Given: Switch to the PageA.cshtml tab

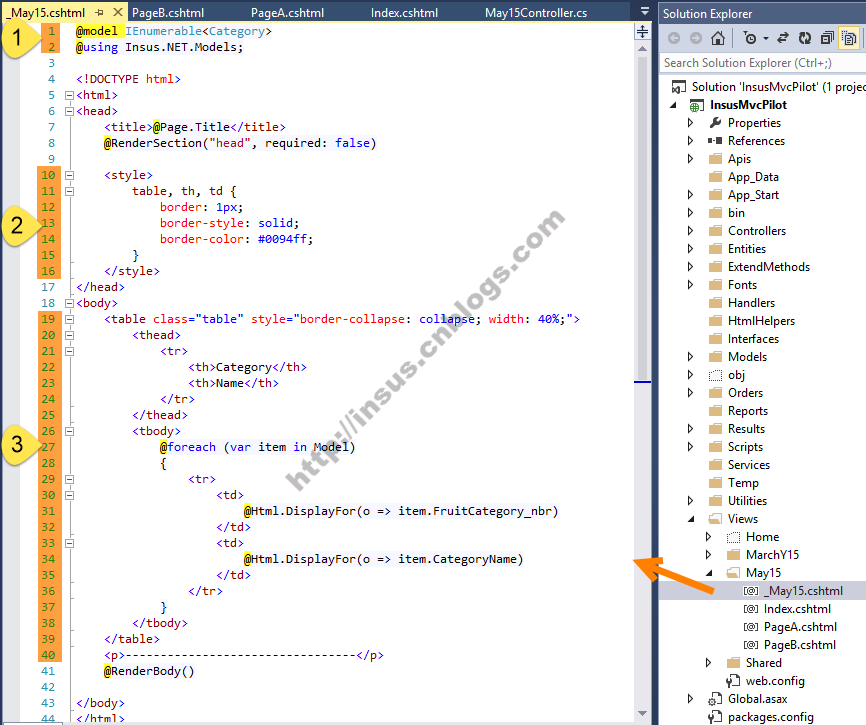Looking at the screenshot, I should pos(287,13).
